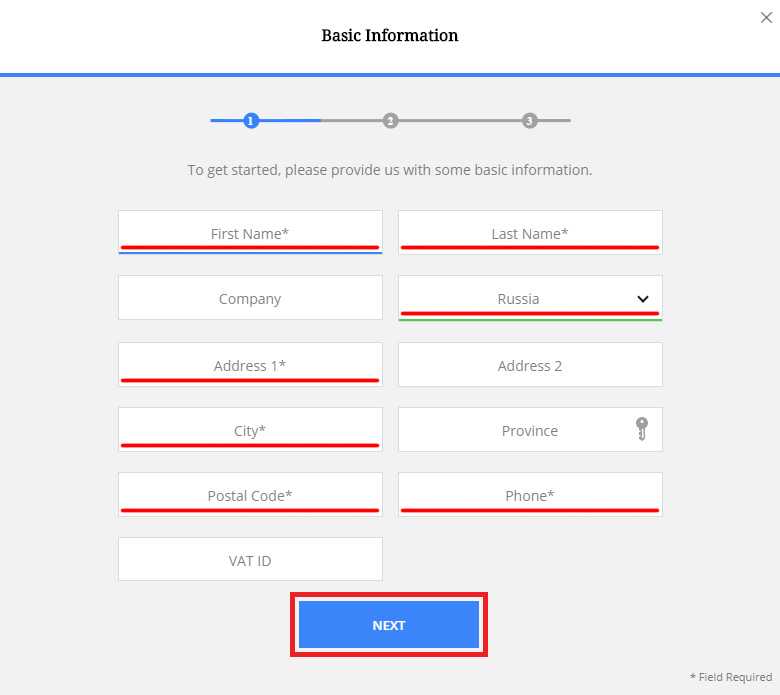
Task: Open the Russia country selector
Action: [530, 298]
